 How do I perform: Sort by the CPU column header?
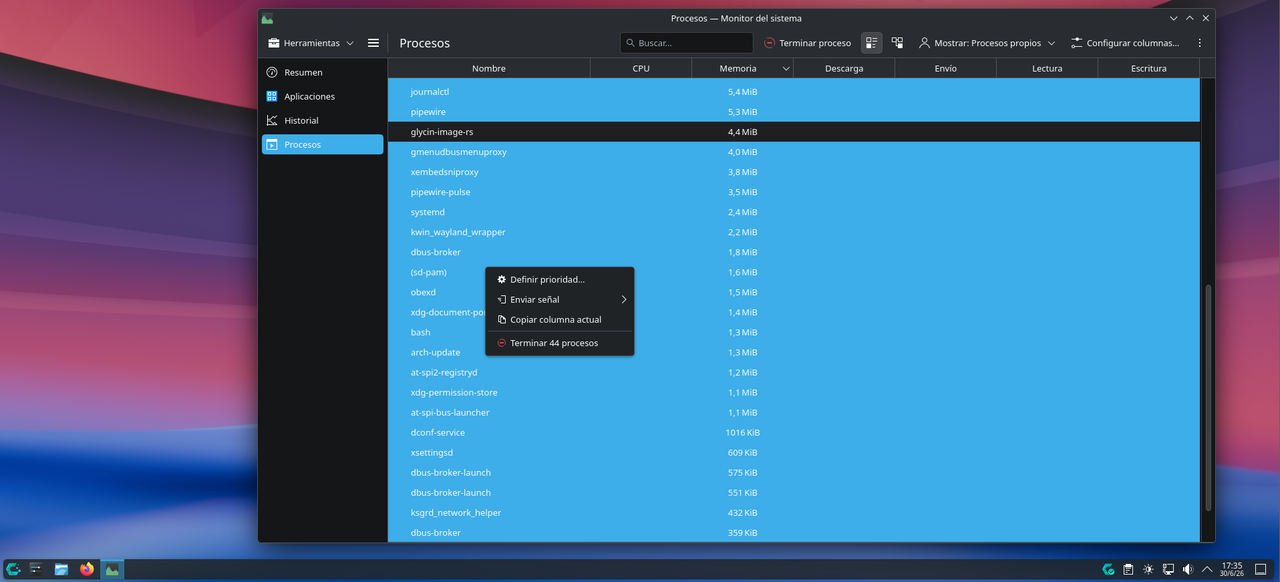[x=641, y=68]
